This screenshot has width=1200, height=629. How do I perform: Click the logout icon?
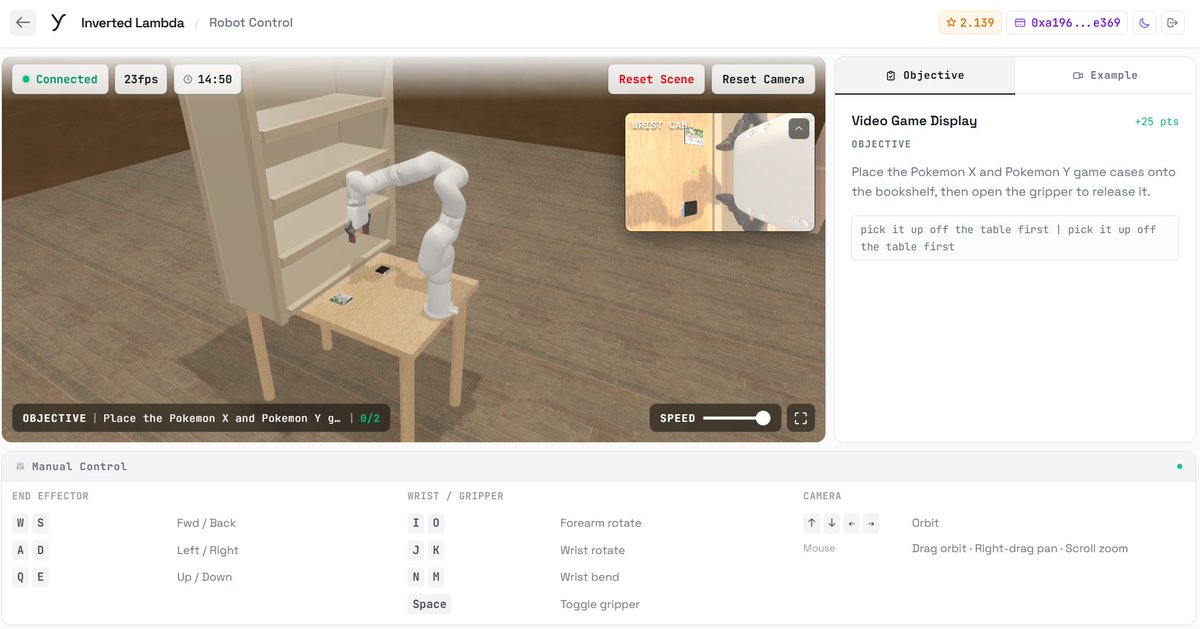pyautogui.click(x=1174, y=23)
